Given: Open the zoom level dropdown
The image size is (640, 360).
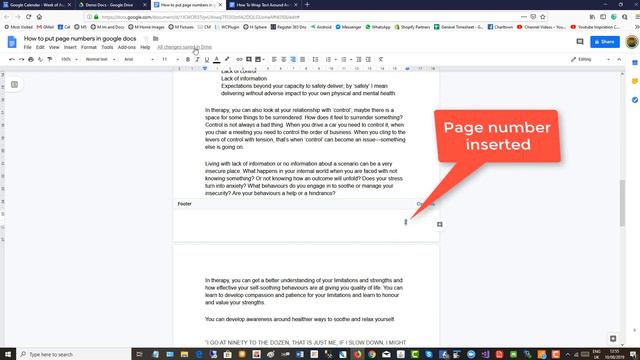Looking at the screenshot, I should (69, 60).
